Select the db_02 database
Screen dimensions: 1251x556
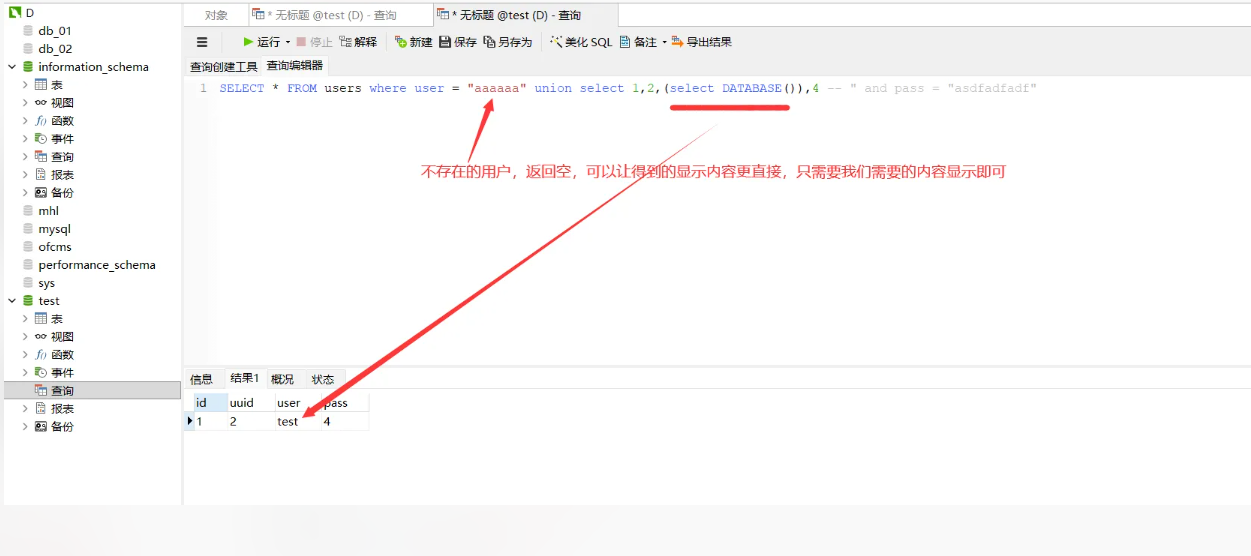click(x=47, y=49)
